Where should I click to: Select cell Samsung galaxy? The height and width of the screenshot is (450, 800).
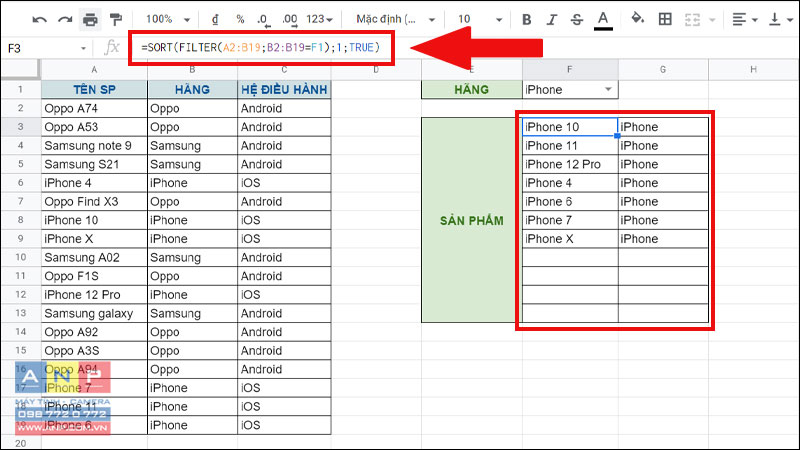click(94, 313)
